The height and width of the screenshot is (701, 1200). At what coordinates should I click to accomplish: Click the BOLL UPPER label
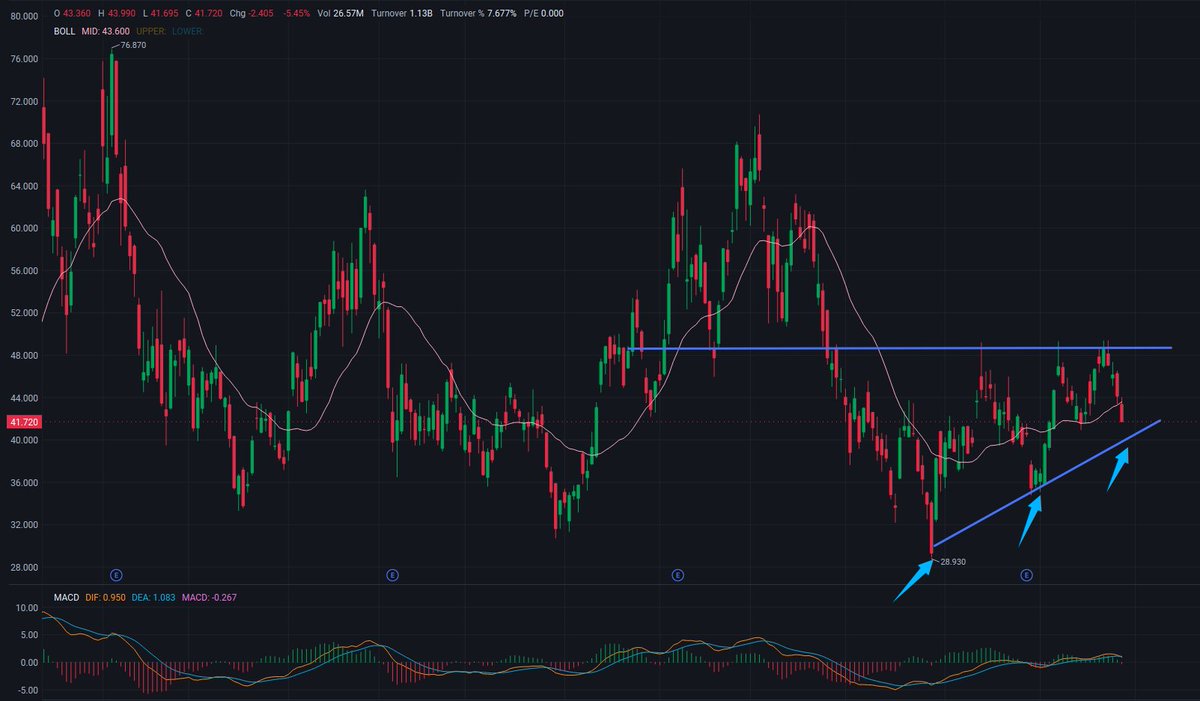(x=152, y=32)
